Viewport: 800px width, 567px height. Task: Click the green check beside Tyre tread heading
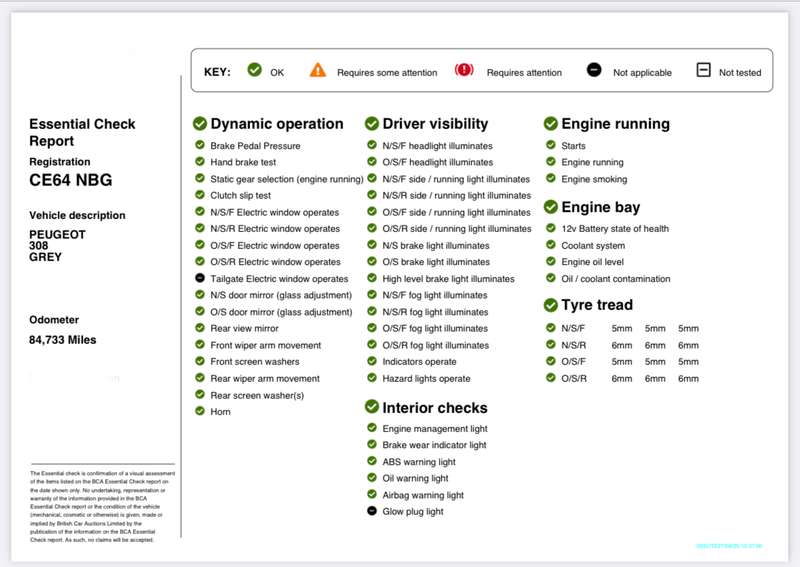coord(550,305)
